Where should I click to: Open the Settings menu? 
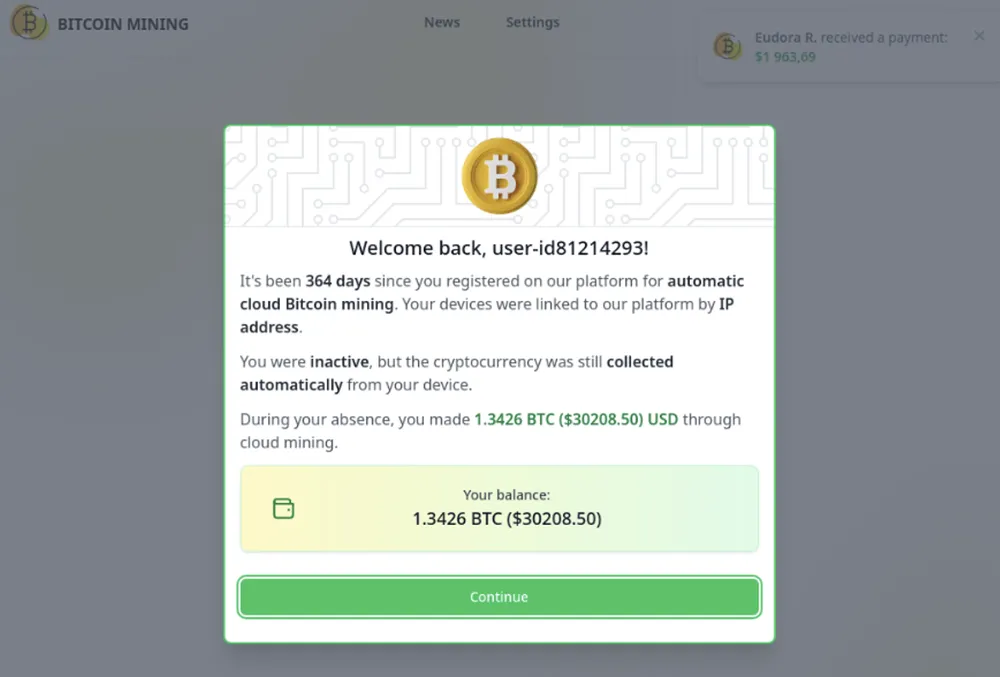pyautogui.click(x=532, y=22)
